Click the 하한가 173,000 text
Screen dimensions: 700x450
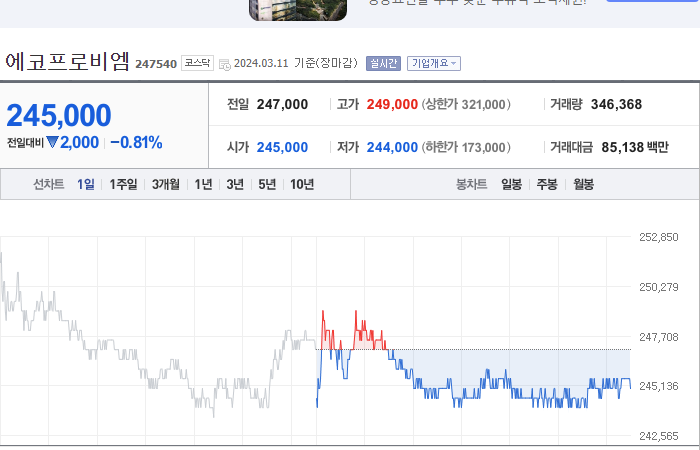466,147
